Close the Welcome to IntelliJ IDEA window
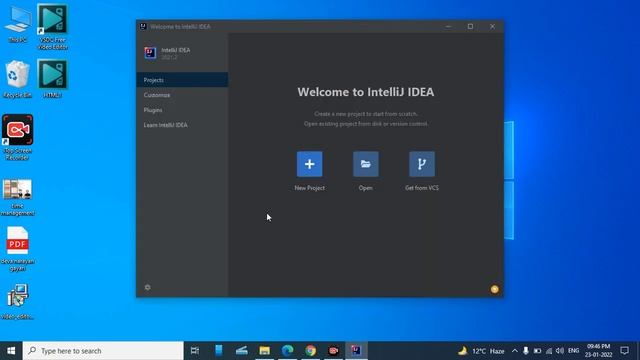 click(492, 27)
